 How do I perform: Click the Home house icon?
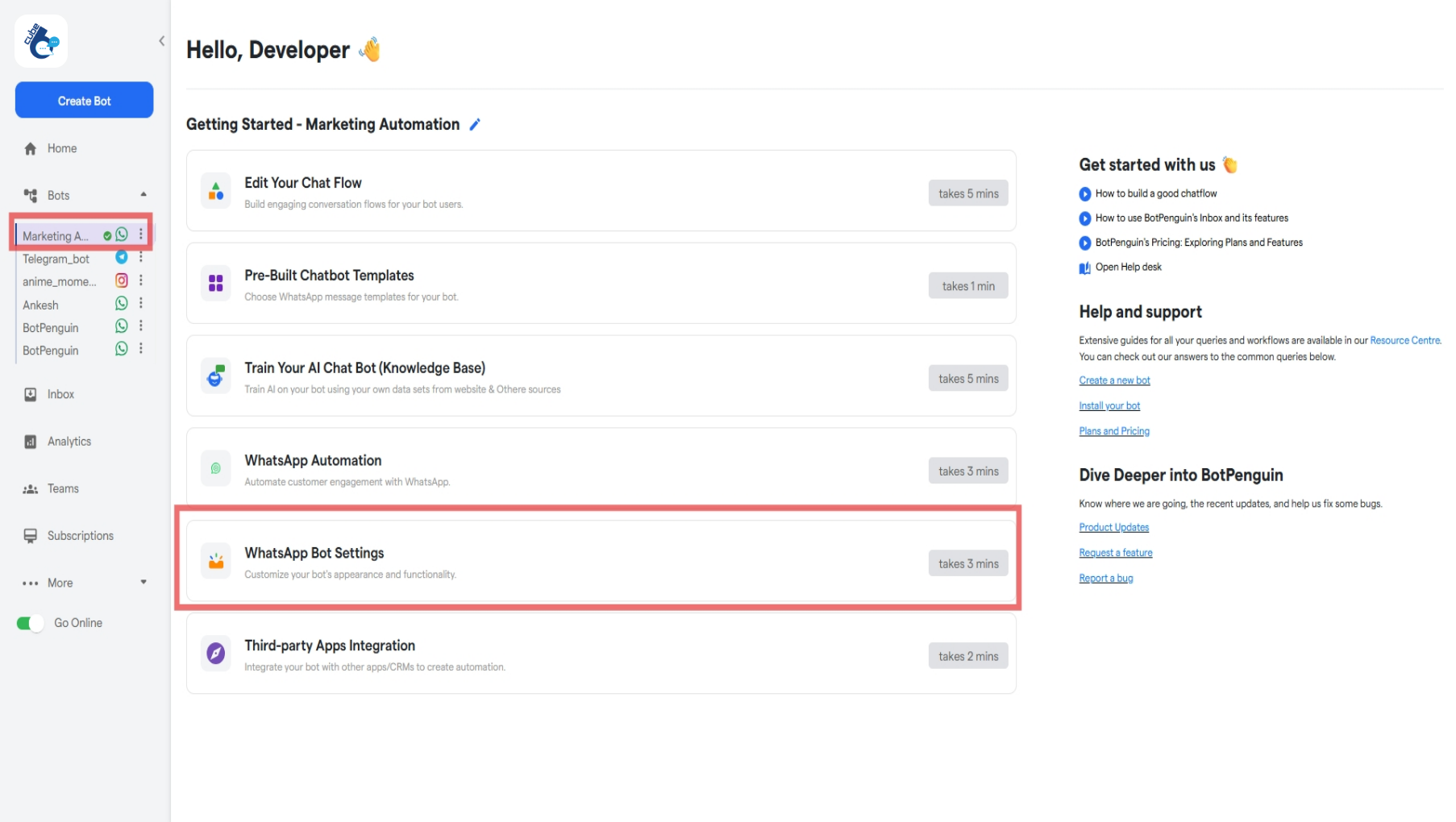(x=31, y=148)
